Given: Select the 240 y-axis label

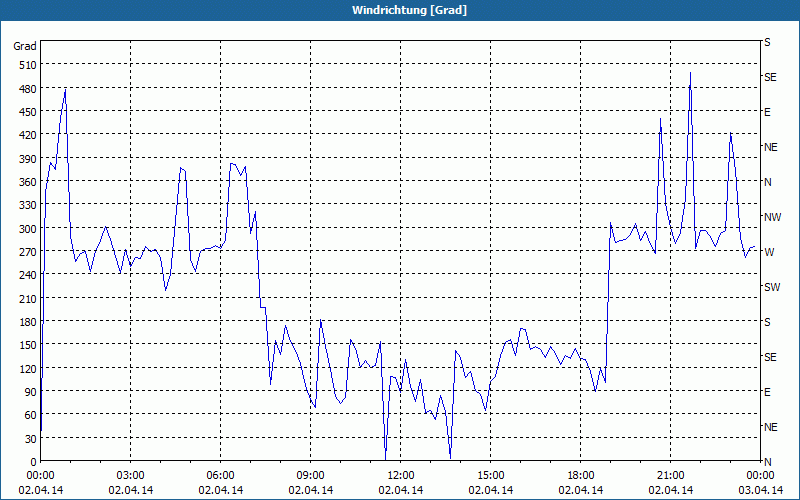Looking at the screenshot, I should (x=29, y=275).
